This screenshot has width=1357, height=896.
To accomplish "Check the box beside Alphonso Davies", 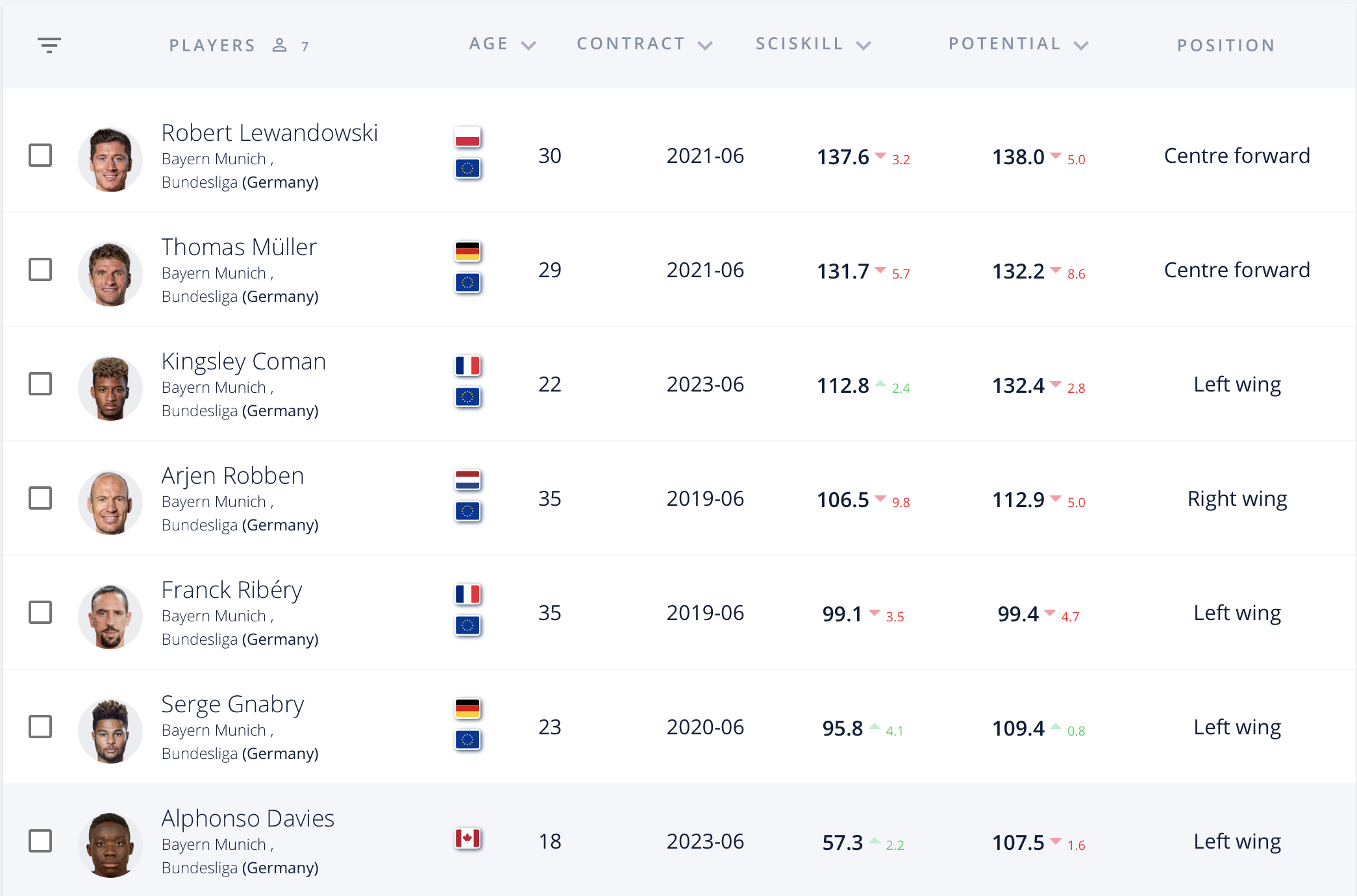I will point(40,841).
